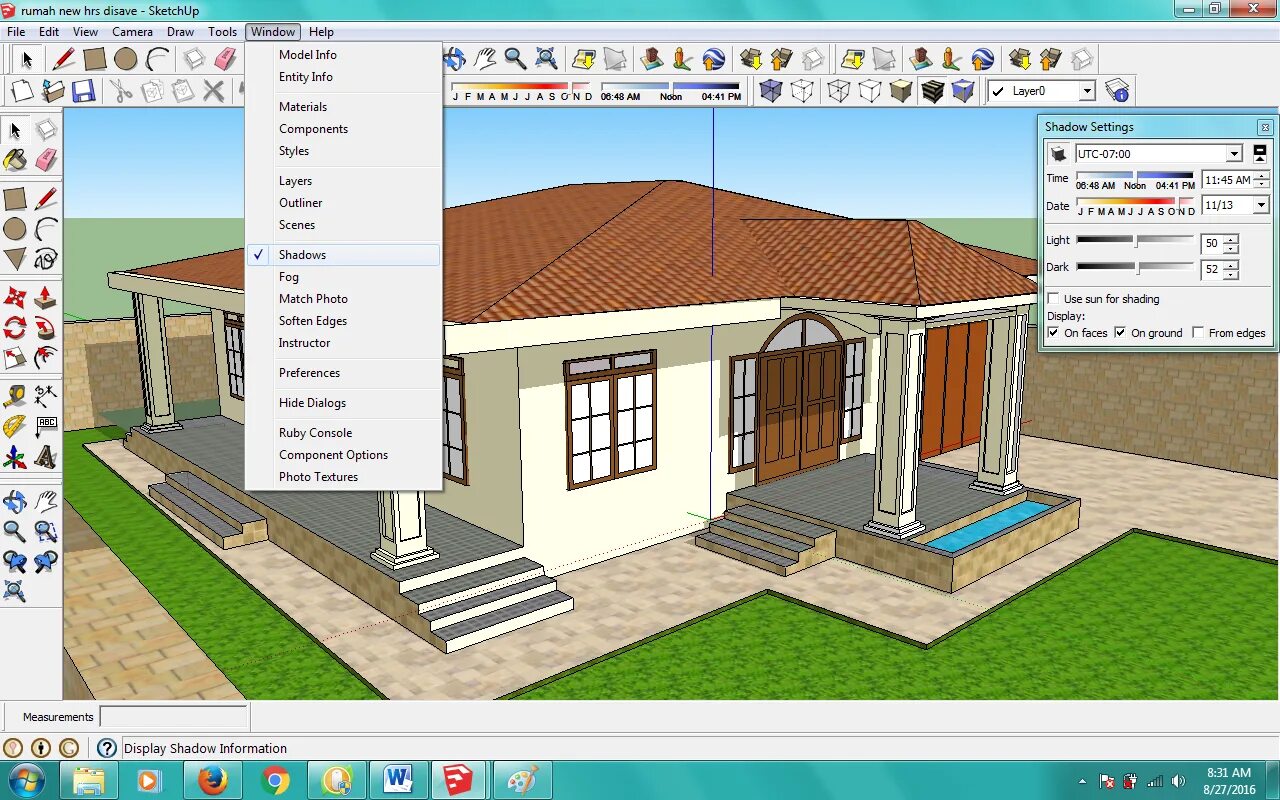Click the Light value field showing 50

(1211, 243)
